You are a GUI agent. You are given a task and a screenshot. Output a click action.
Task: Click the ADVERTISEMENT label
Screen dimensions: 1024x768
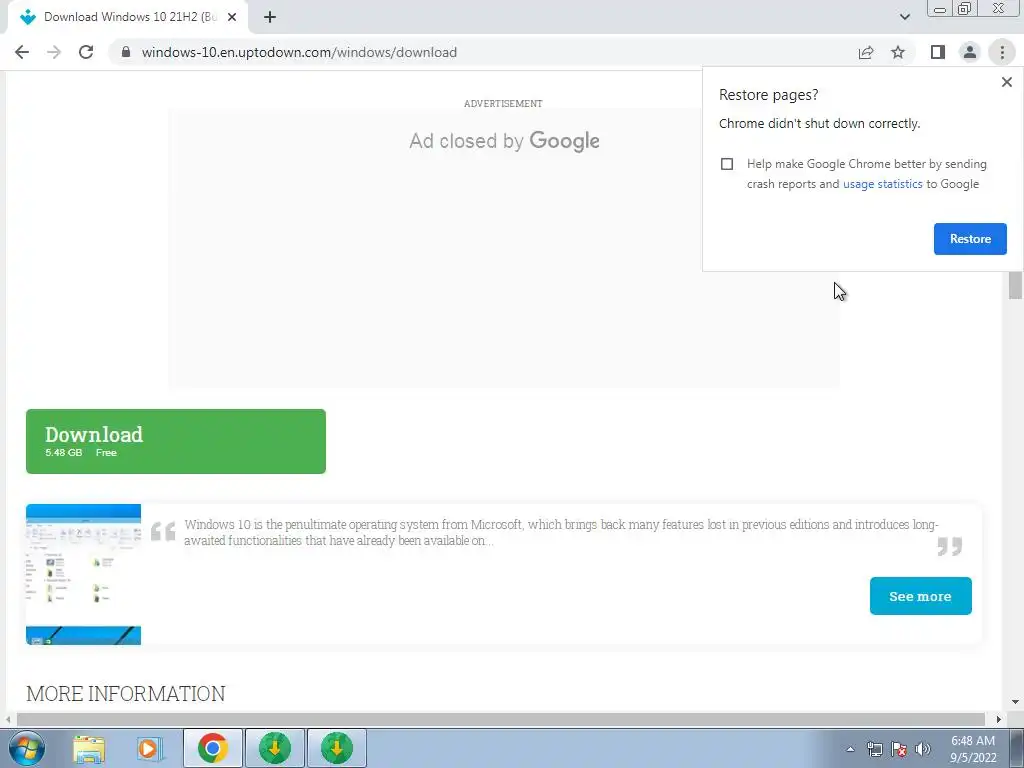click(503, 103)
